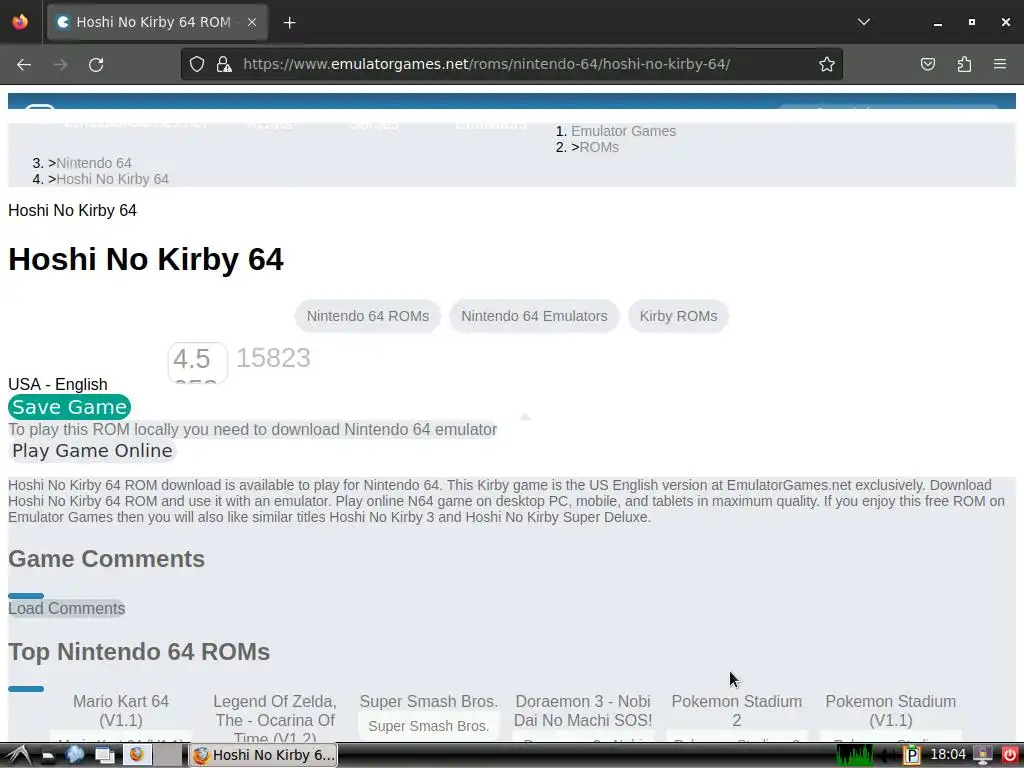Open the taskbar file manager icon
This screenshot has width=1024, height=768.
(x=48, y=756)
